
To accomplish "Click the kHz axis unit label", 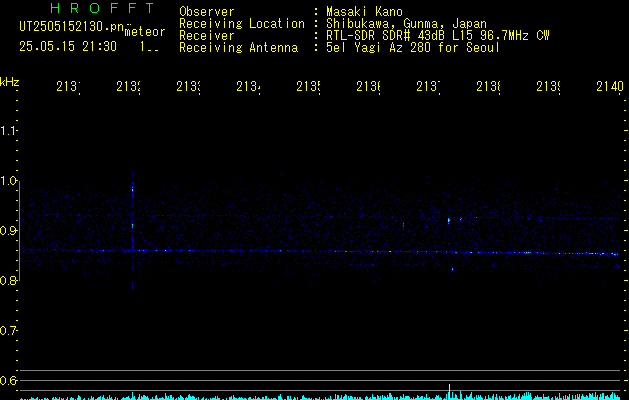I will point(10,82).
